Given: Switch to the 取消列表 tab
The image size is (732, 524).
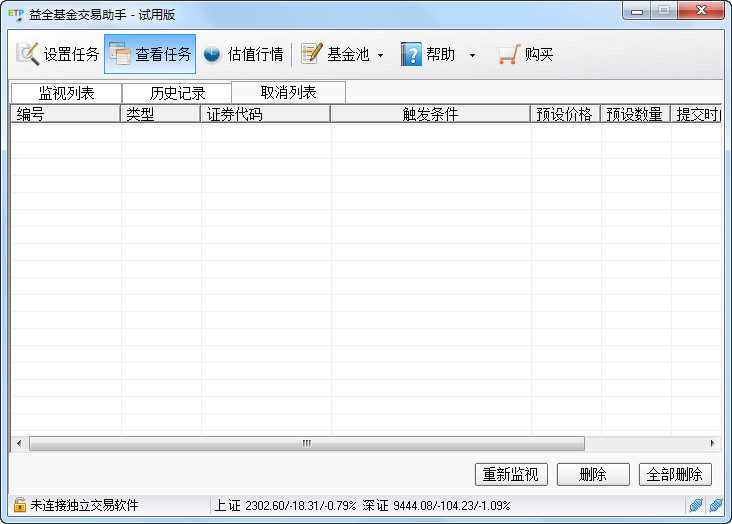Looking at the screenshot, I should tap(289, 92).
